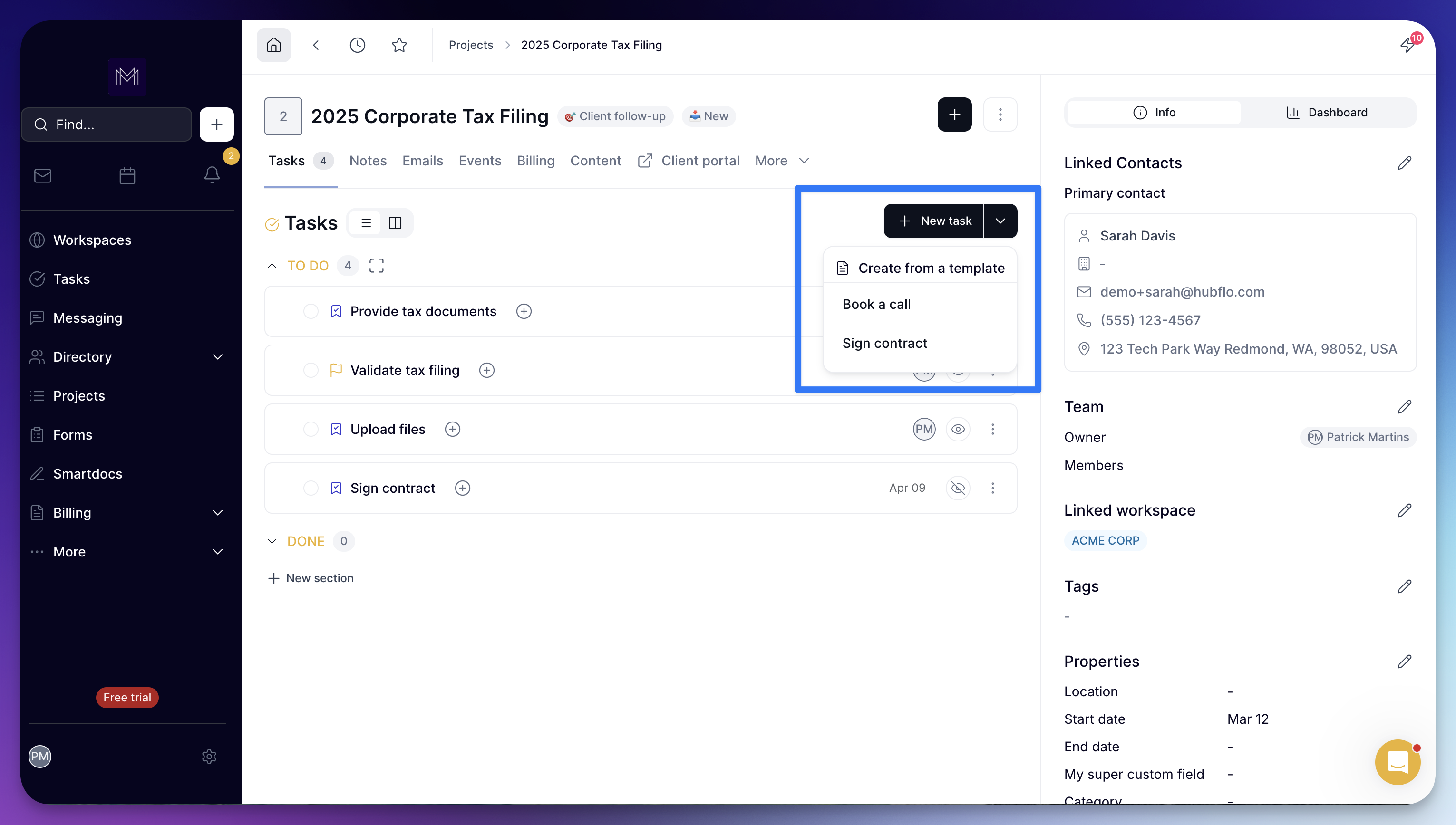
Task: Open the Events tab
Action: [x=480, y=161]
